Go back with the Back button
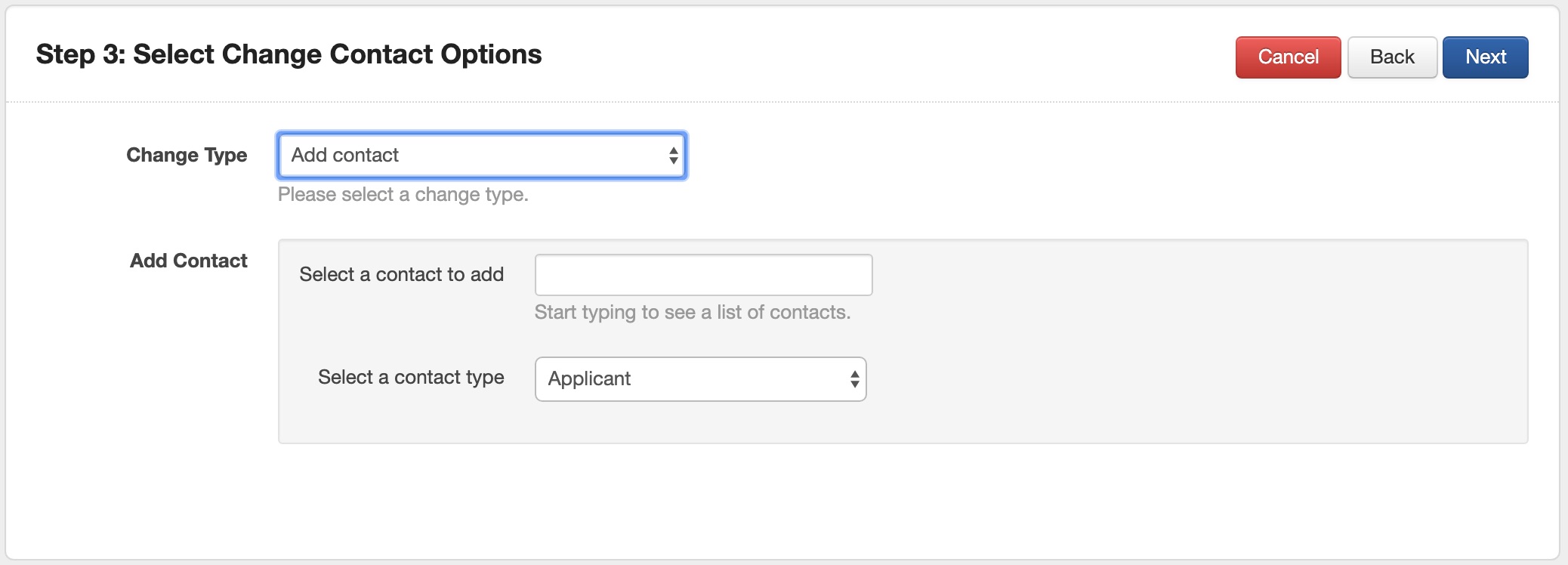This screenshot has height=565, width=1568. click(x=1392, y=57)
